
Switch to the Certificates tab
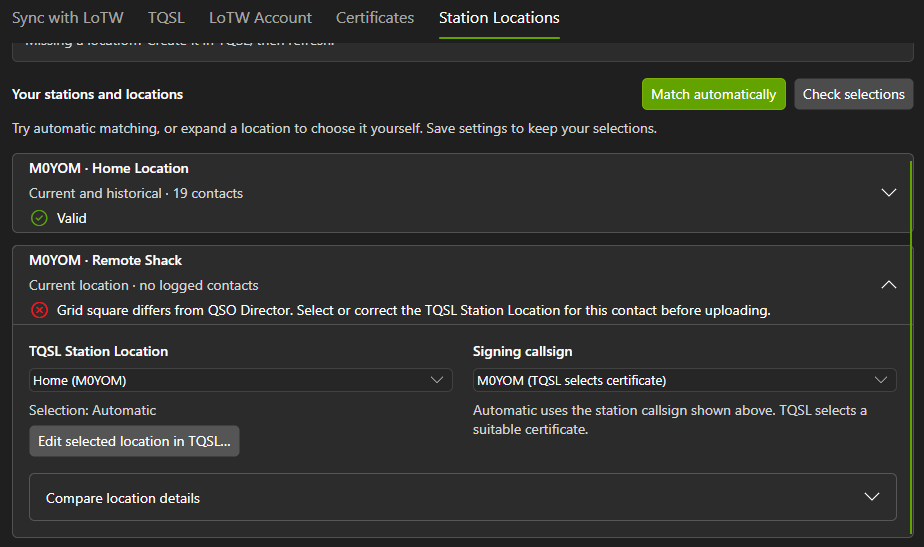[375, 18]
